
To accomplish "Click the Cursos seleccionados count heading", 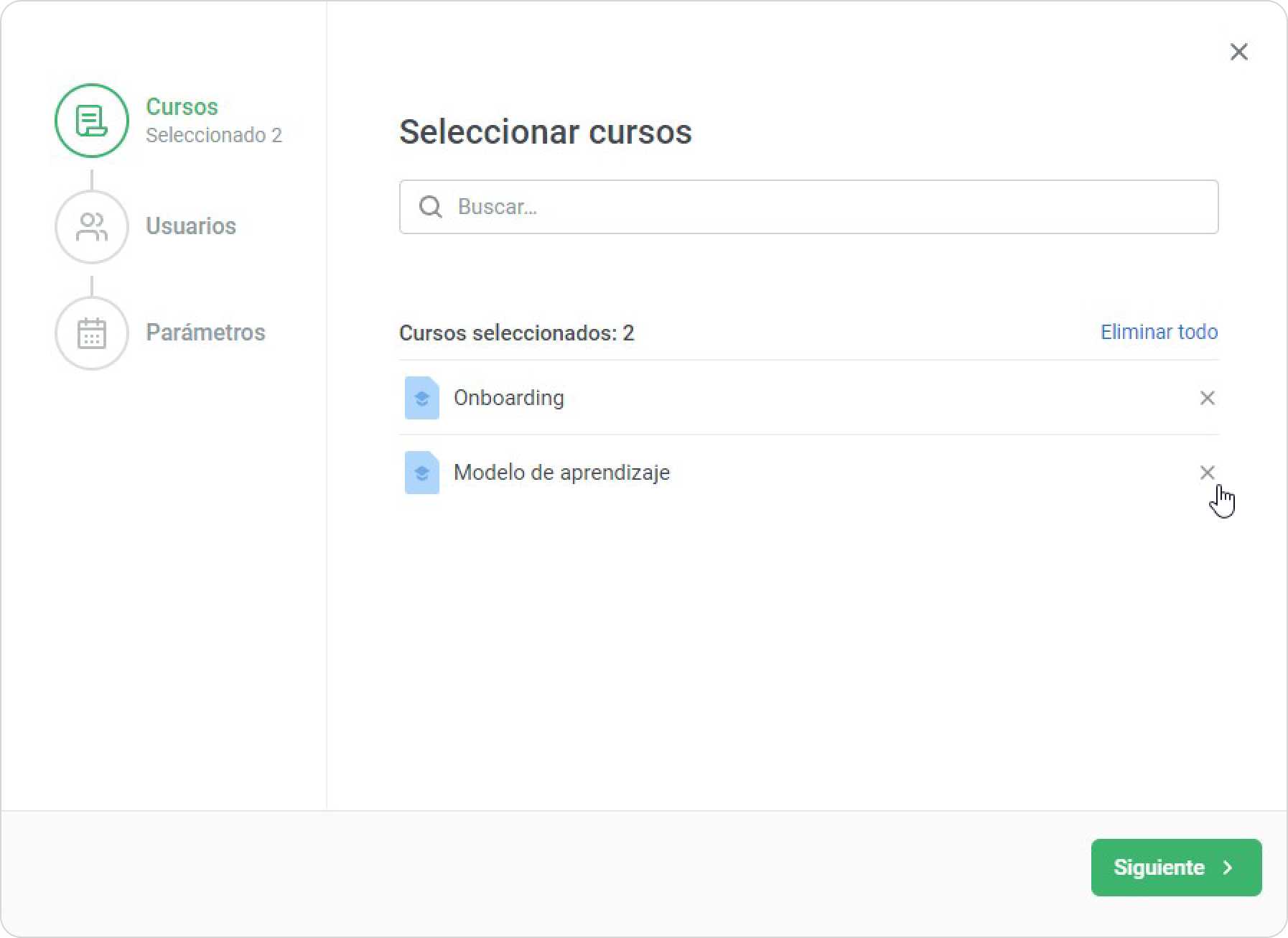I will pos(516,333).
